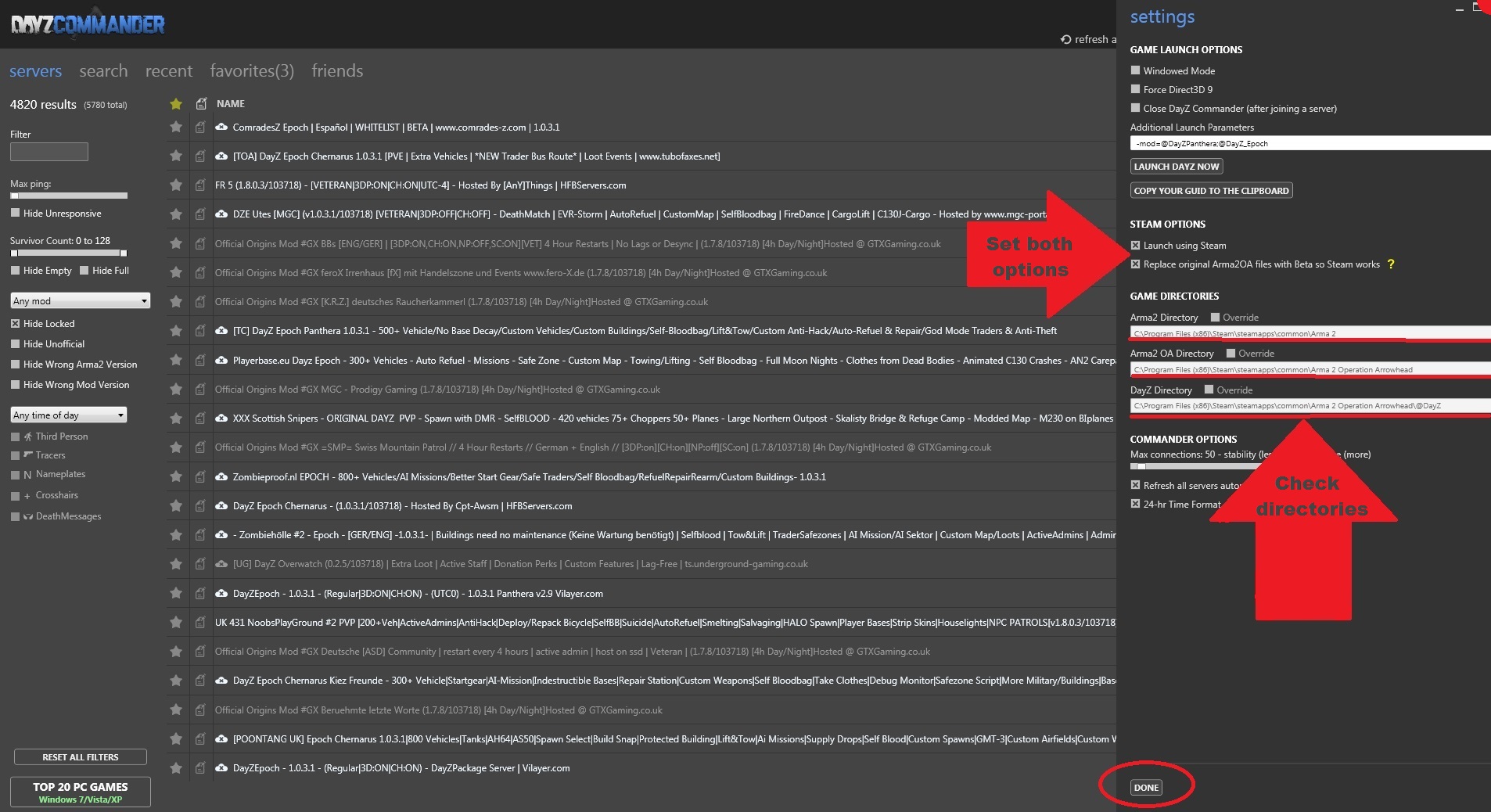Viewport: 1491px width, 812px height.
Task: Favorite the ComradesZ Epoch server star
Action: click(176, 127)
